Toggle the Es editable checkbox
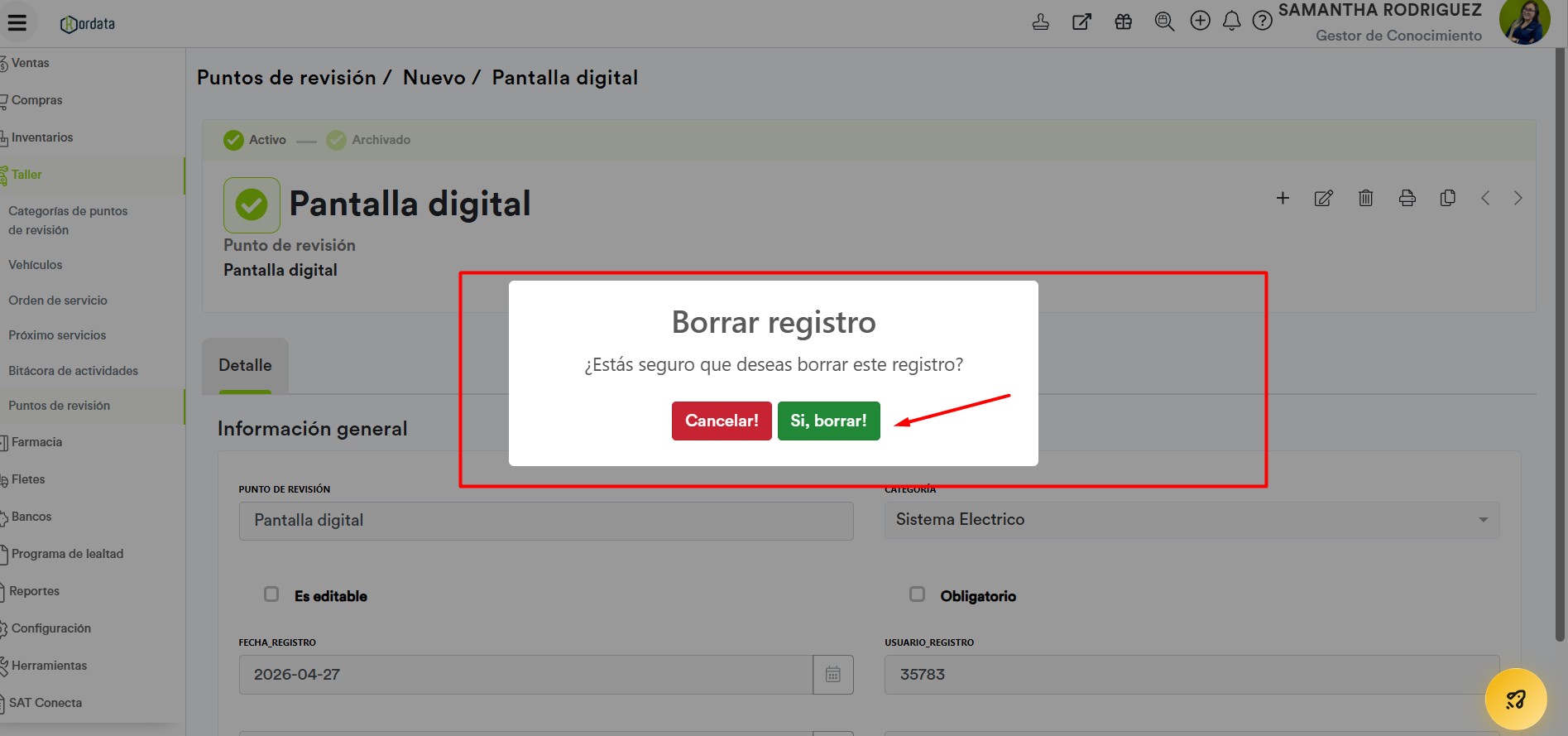The height and width of the screenshot is (736, 1568). click(271, 594)
